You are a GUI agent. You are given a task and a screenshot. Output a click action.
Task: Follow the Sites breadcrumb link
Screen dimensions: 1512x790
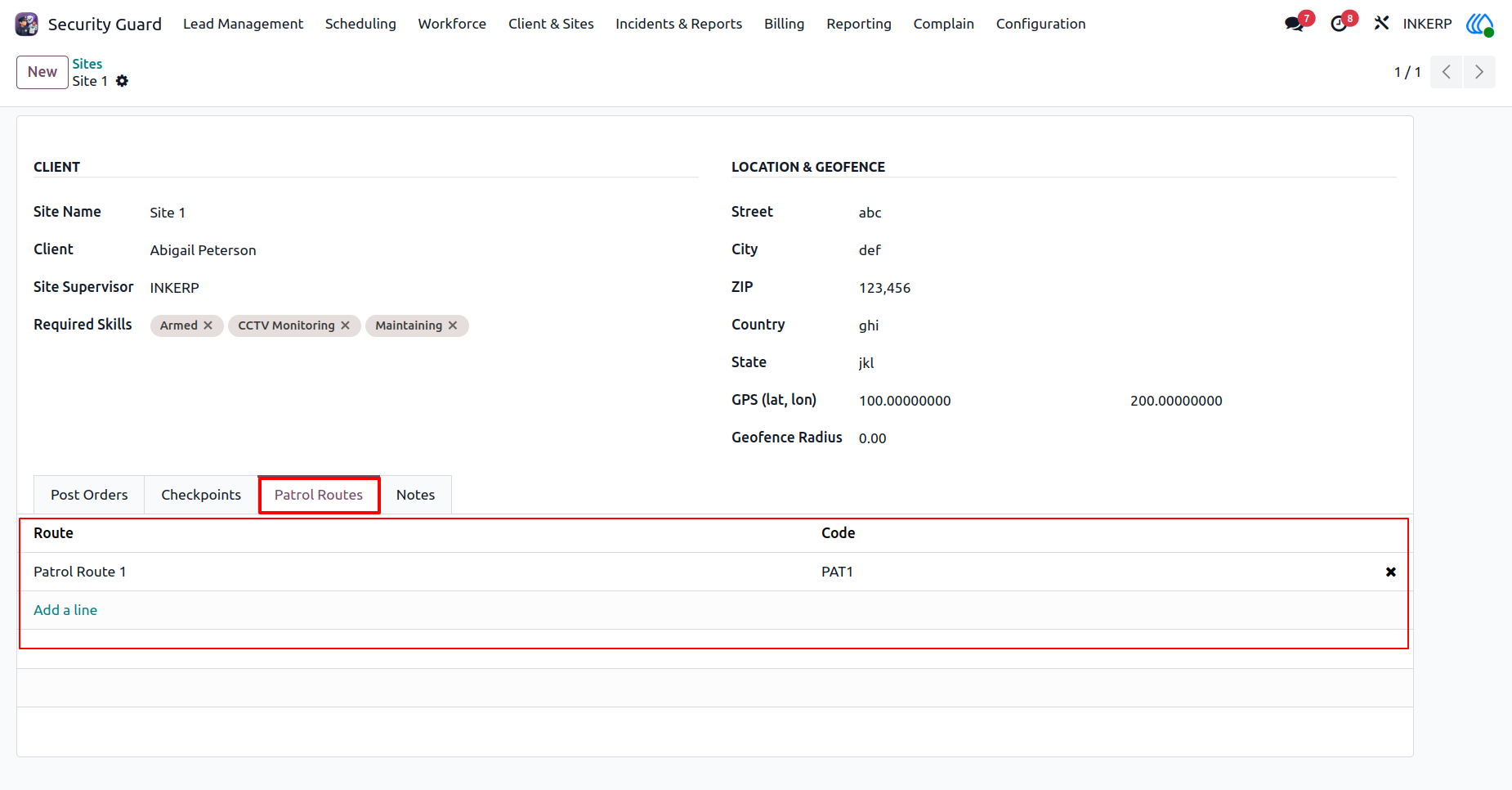point(87,64)
